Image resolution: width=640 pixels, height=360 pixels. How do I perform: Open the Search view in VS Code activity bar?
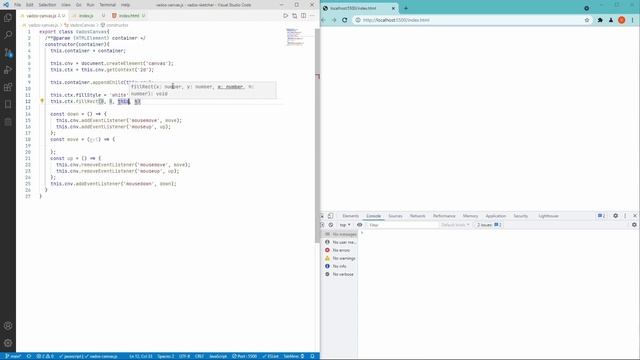click(x=8, y=35)
